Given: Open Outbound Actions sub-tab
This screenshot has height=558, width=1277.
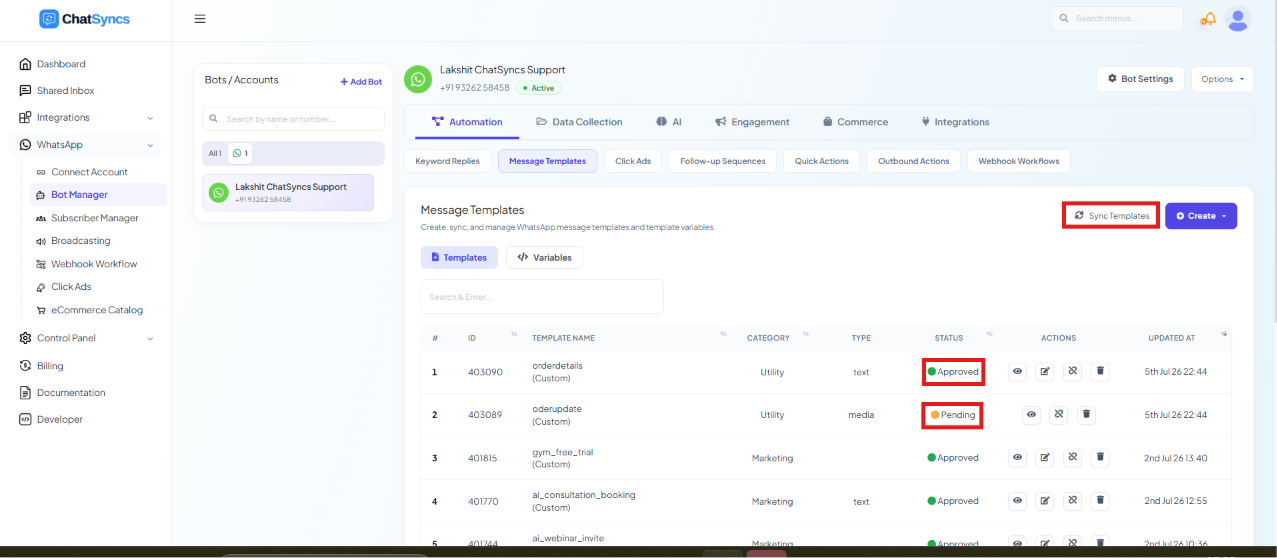Looking at the screenshot, I should [914, 161].
